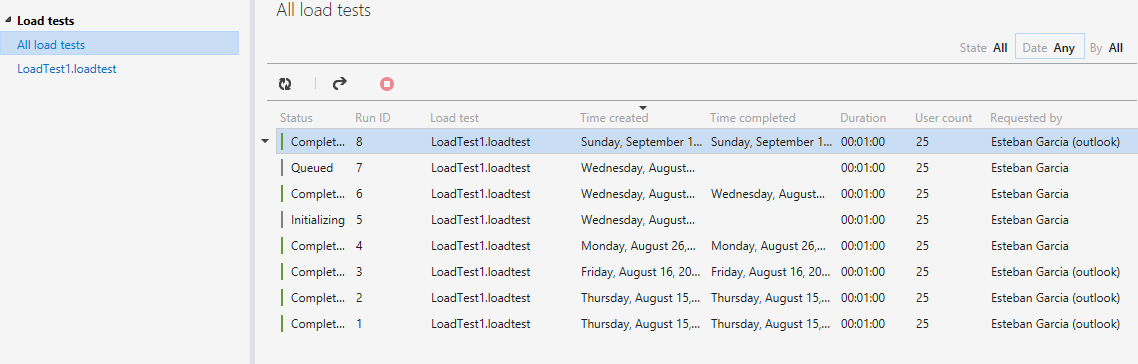The height and width of the screenshot is (364, 1138).
Task: Stop the load test run
Action: (x=387, y=84)
